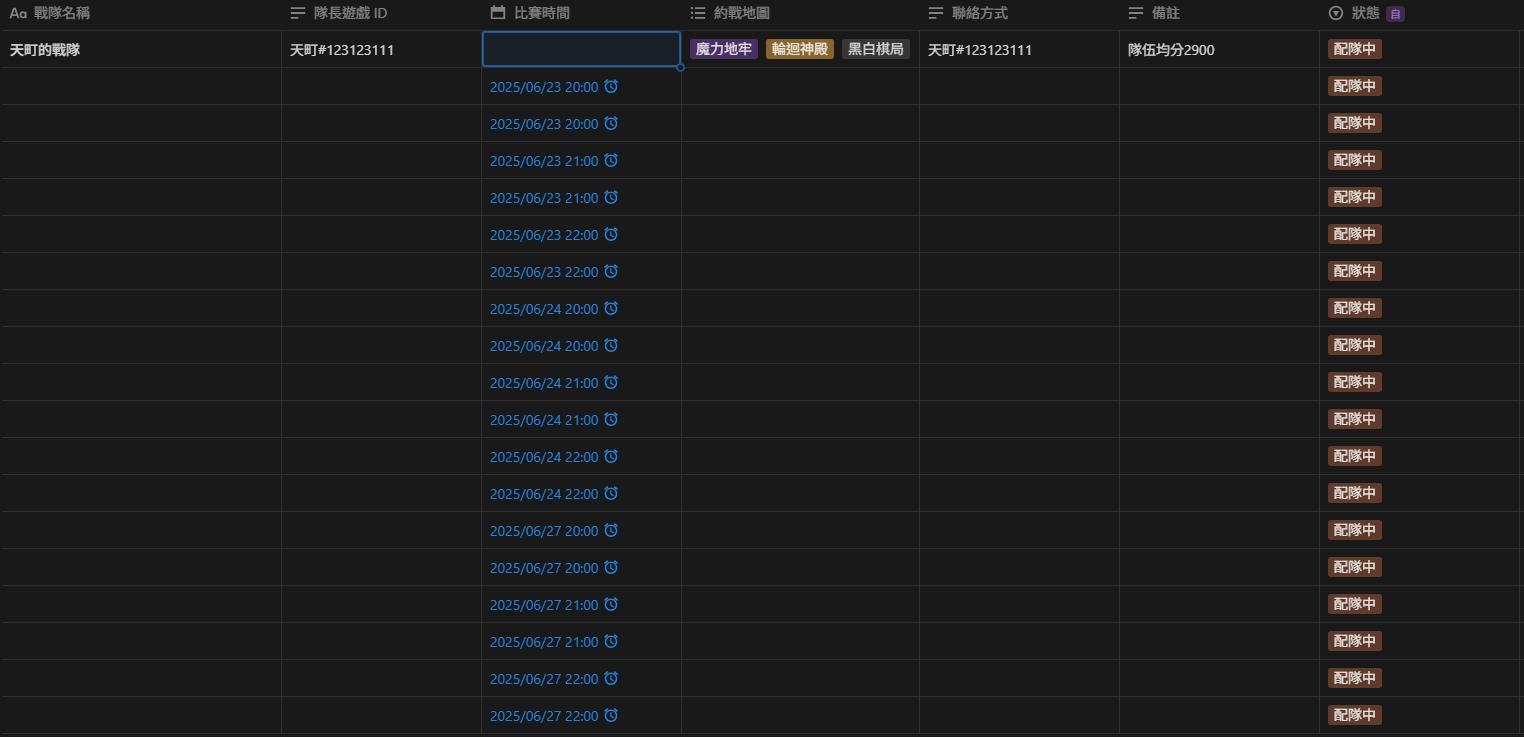This screenshot has height=737, width=1524.
Task: Click the list icon beside 約戰地圖 header
Action: coord(698,13)
